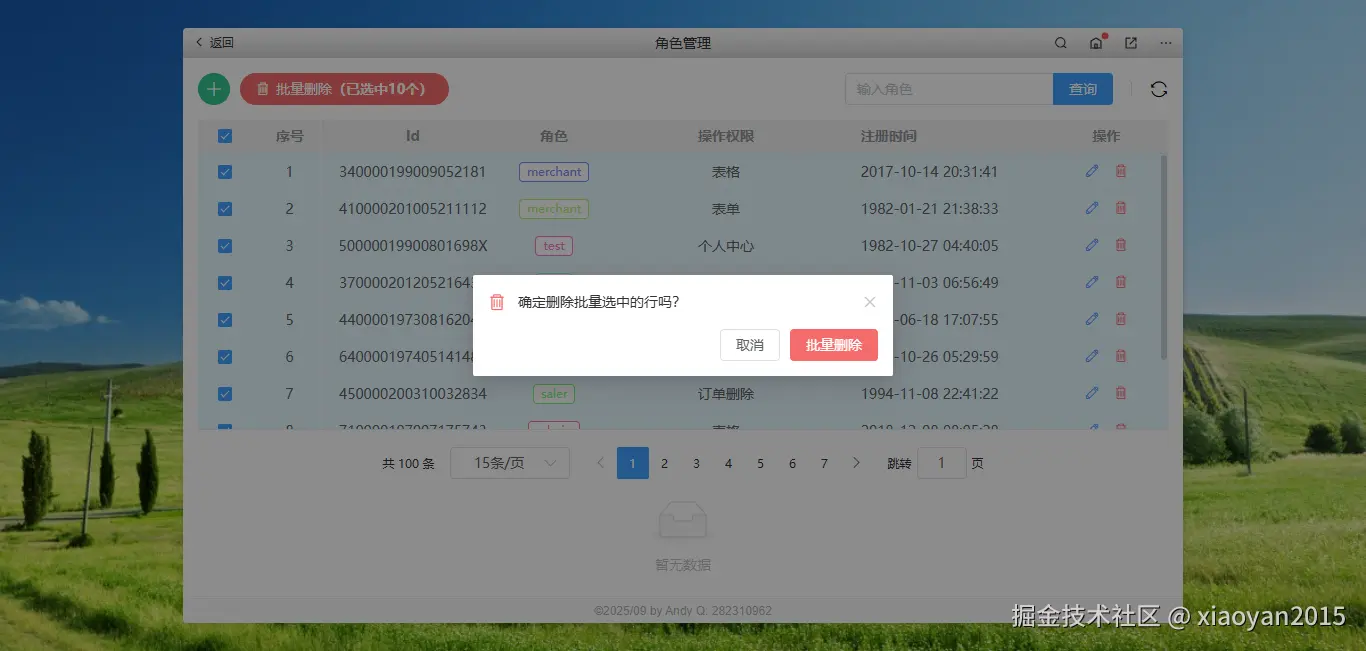Click the 批量删除（已选中10个）toolbar button
The image size is (1366, 651).
click(x=344, y=88)
